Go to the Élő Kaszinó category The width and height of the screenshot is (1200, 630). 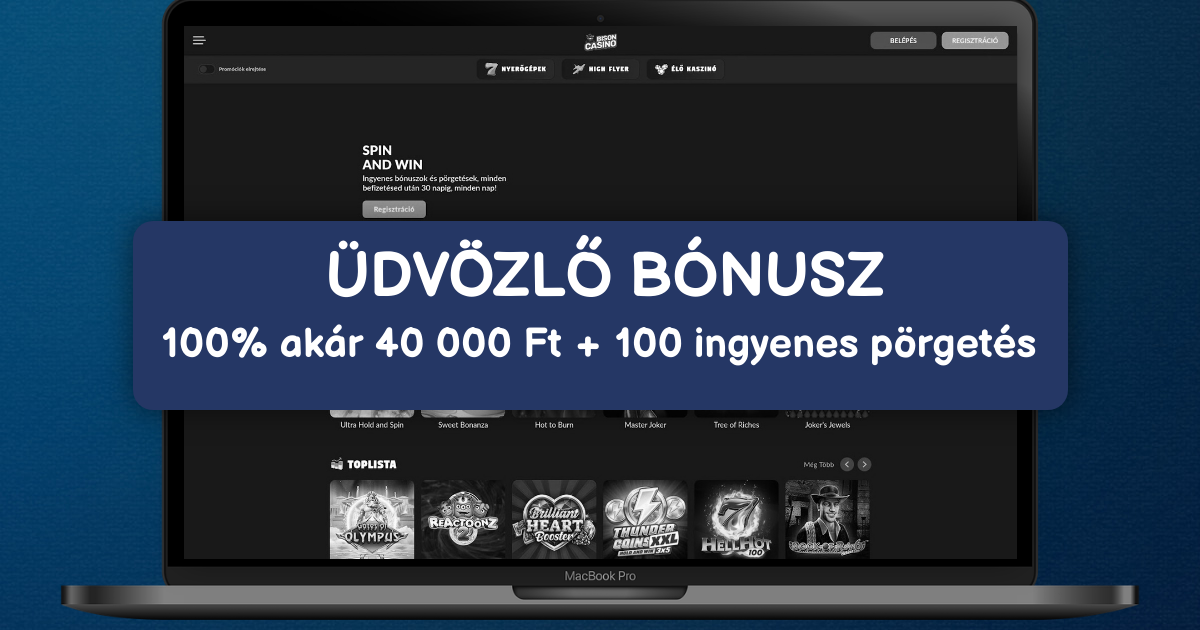(x=685, y=69)
